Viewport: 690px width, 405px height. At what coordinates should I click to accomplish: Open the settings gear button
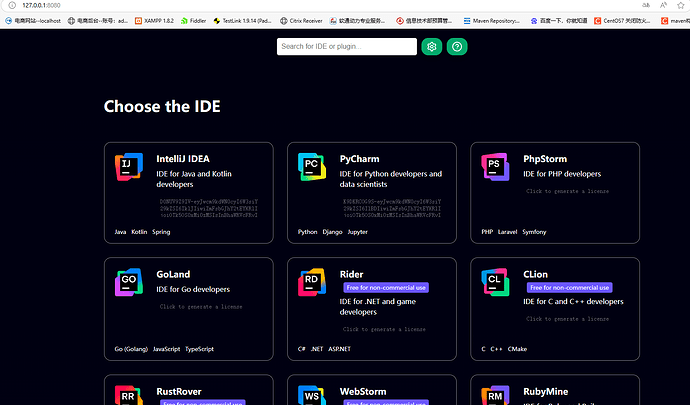pos(431,47)
